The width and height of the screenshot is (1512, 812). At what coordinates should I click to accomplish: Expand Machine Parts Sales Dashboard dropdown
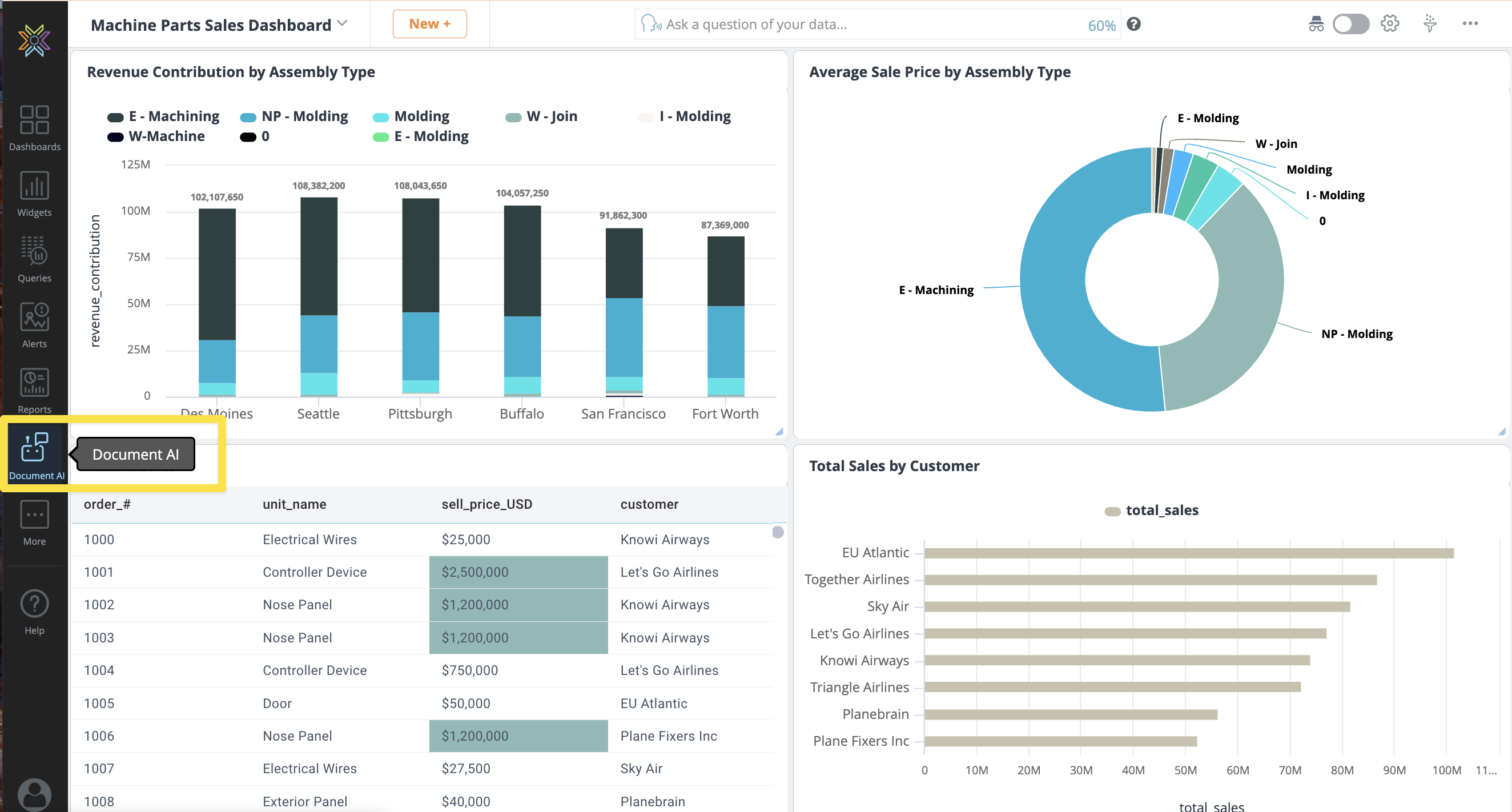[342, 24]
